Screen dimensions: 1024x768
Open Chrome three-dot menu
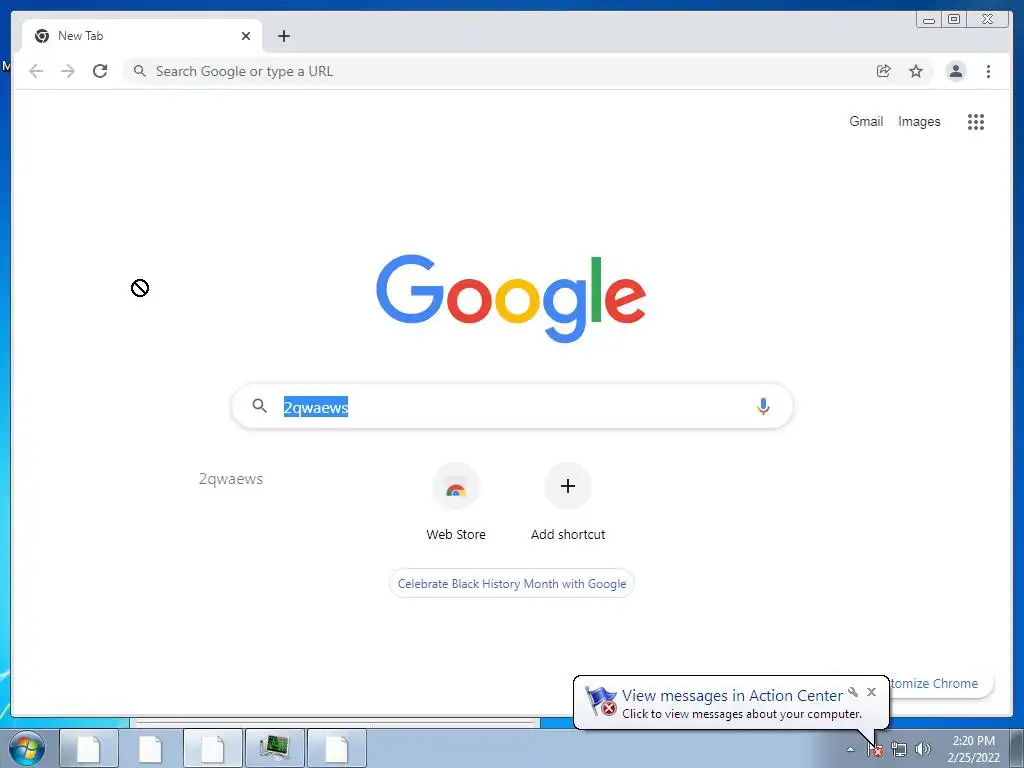(x=988, y=71)
